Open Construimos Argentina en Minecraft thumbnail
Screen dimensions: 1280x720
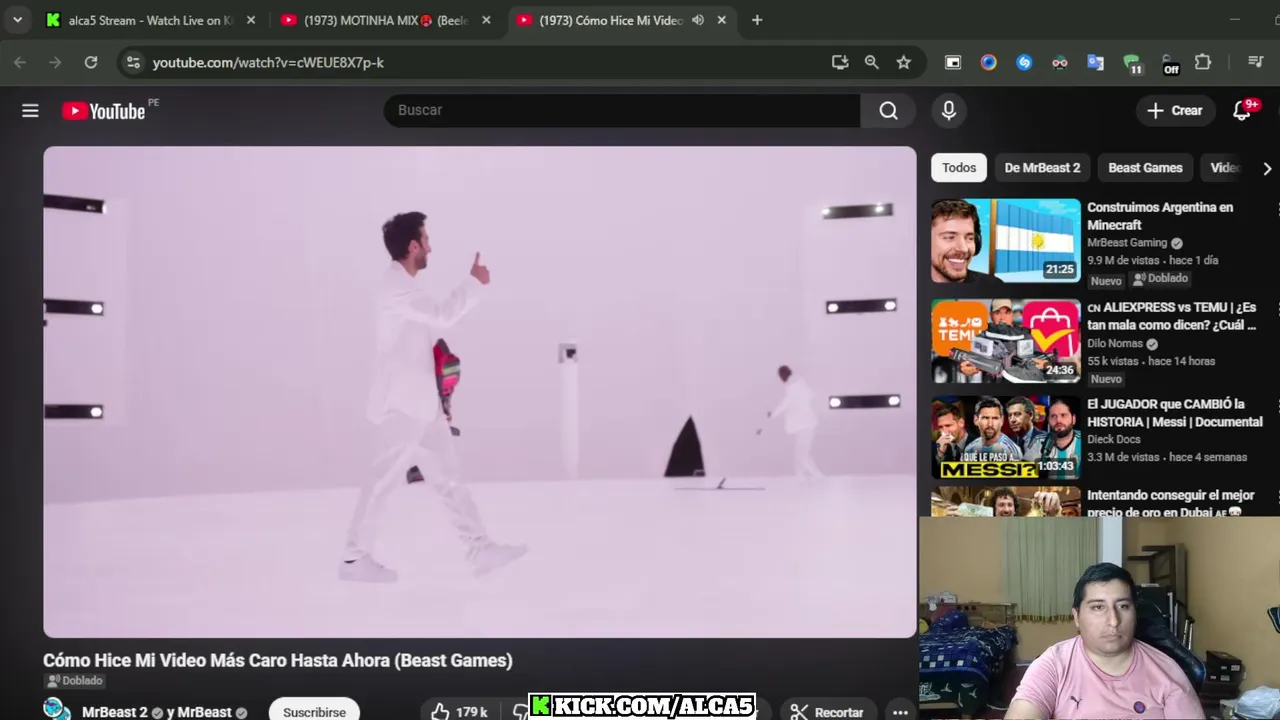pos(1006,240)
